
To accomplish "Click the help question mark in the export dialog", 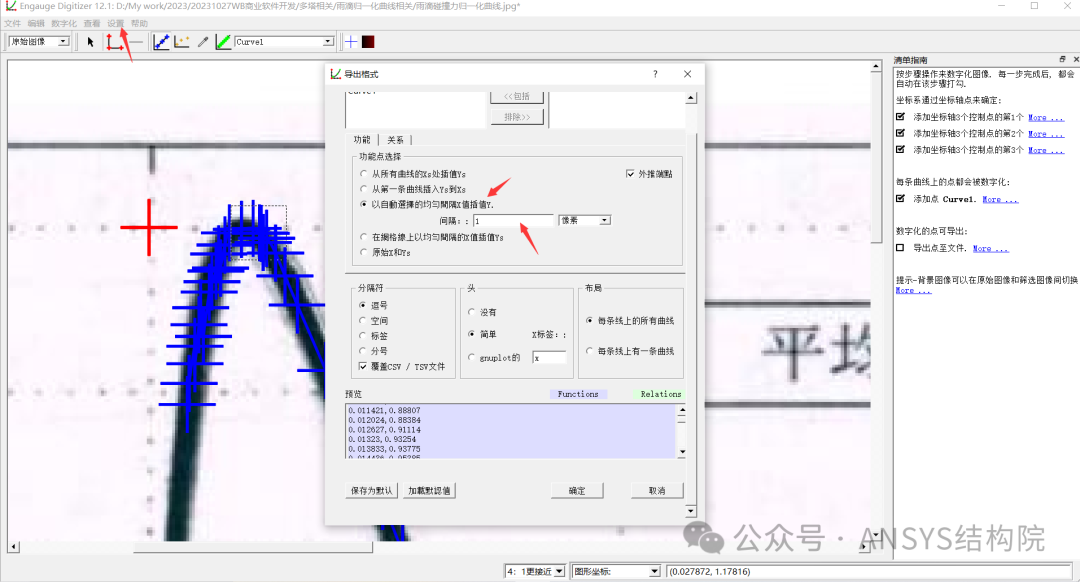I will pos(655,74).
